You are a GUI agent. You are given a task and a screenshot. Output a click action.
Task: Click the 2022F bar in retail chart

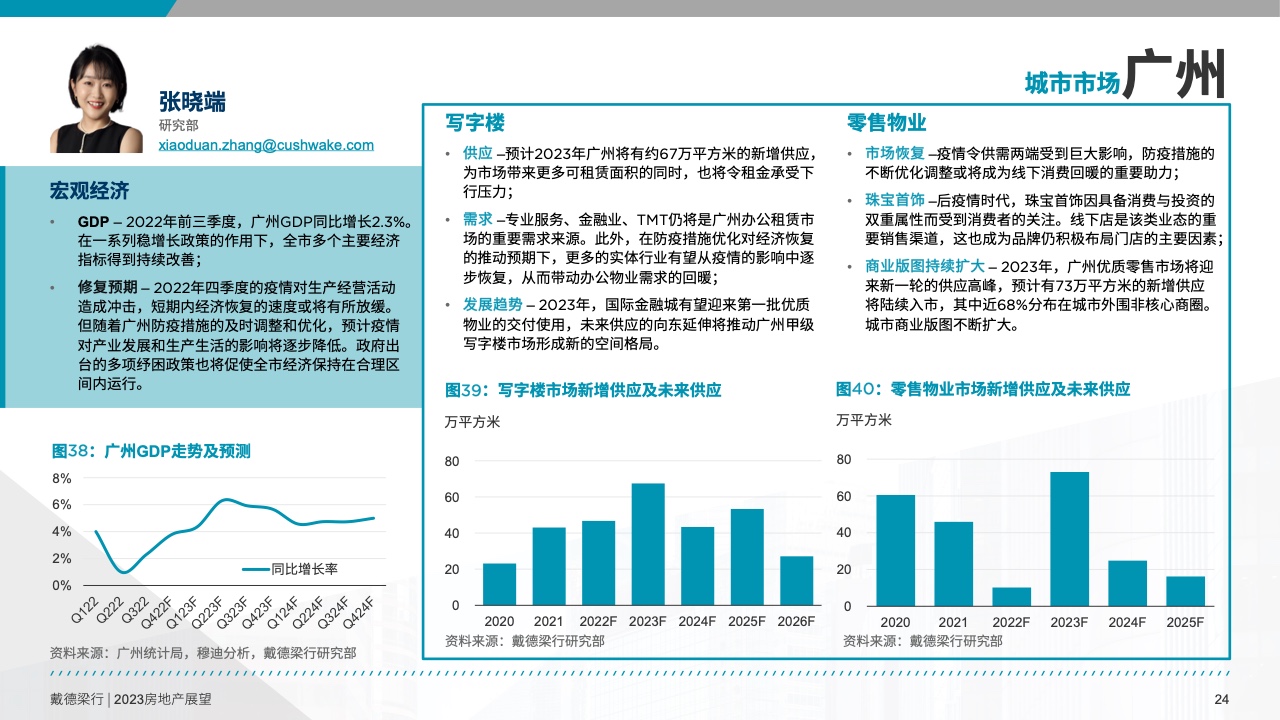[1012, 596]
